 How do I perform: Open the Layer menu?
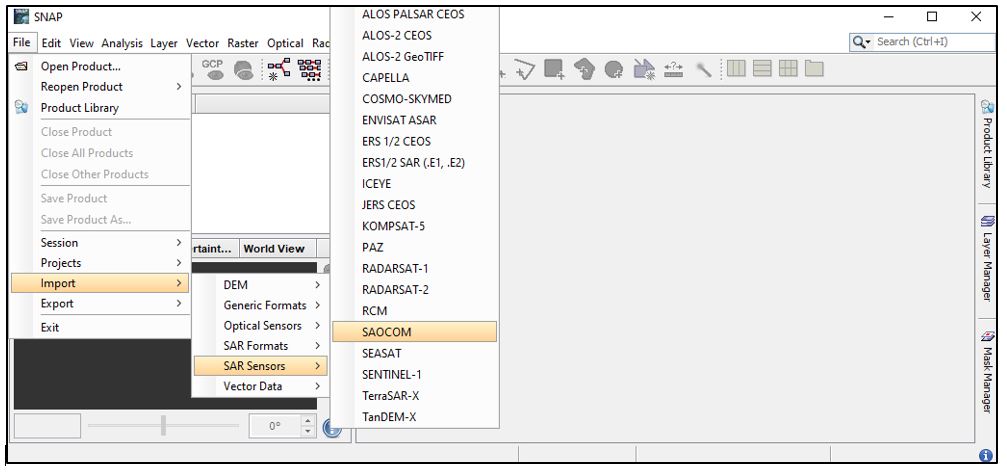coord(164,43)
